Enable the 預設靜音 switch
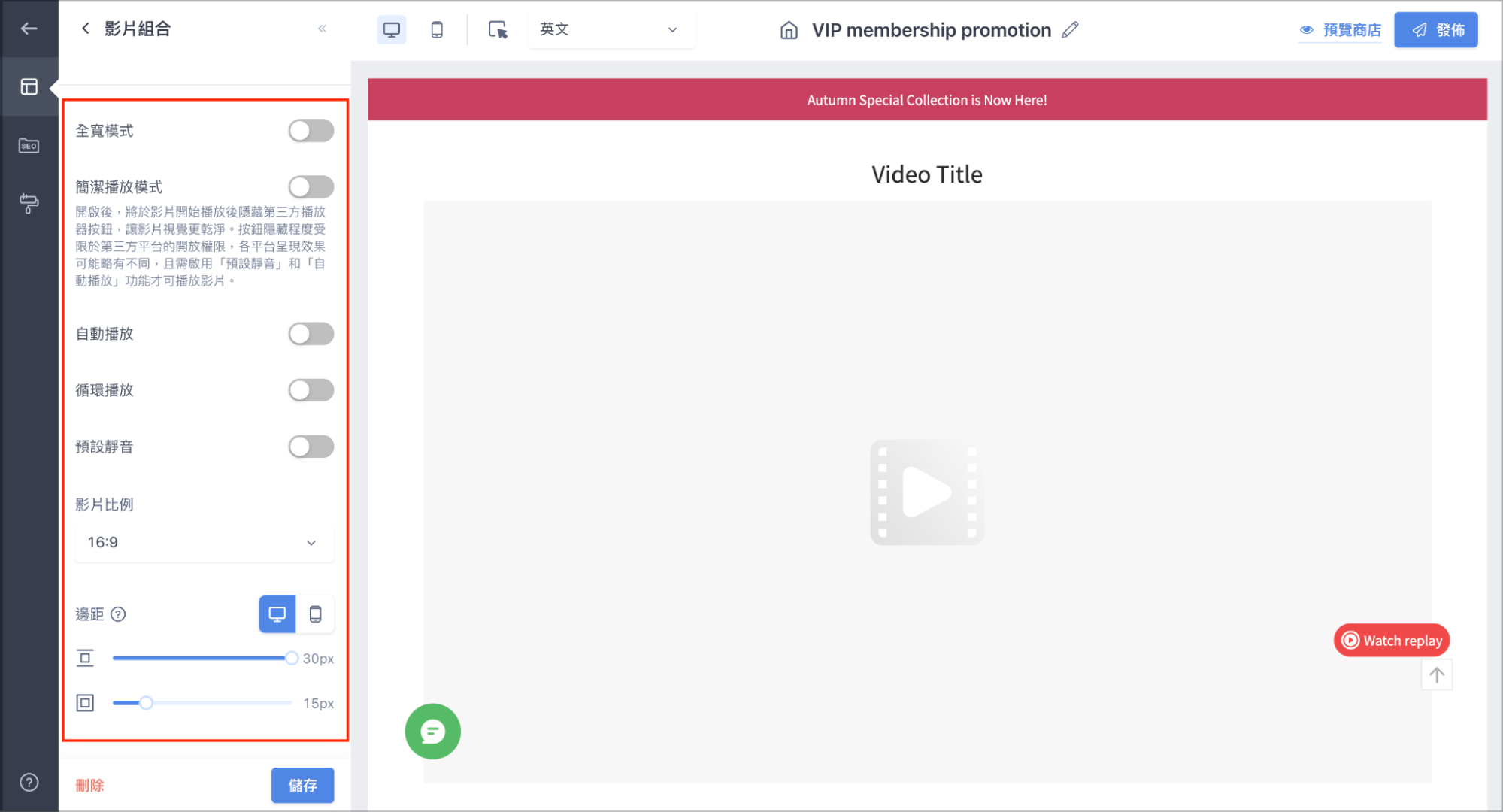This screenshot has width=1503, height=812. tap(311, 447)
